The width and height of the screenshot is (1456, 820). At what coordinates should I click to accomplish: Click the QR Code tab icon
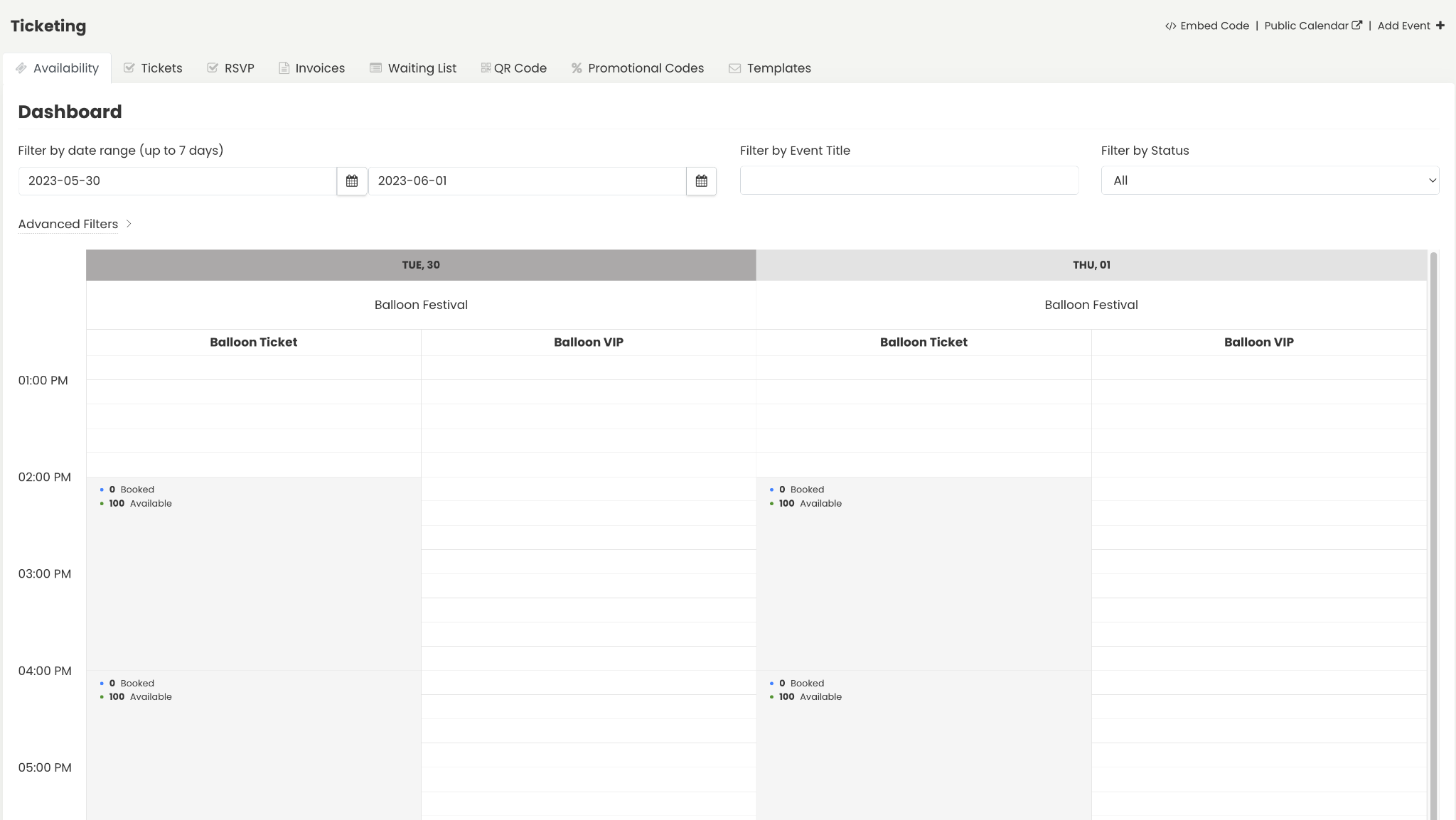tap(486, 68)
